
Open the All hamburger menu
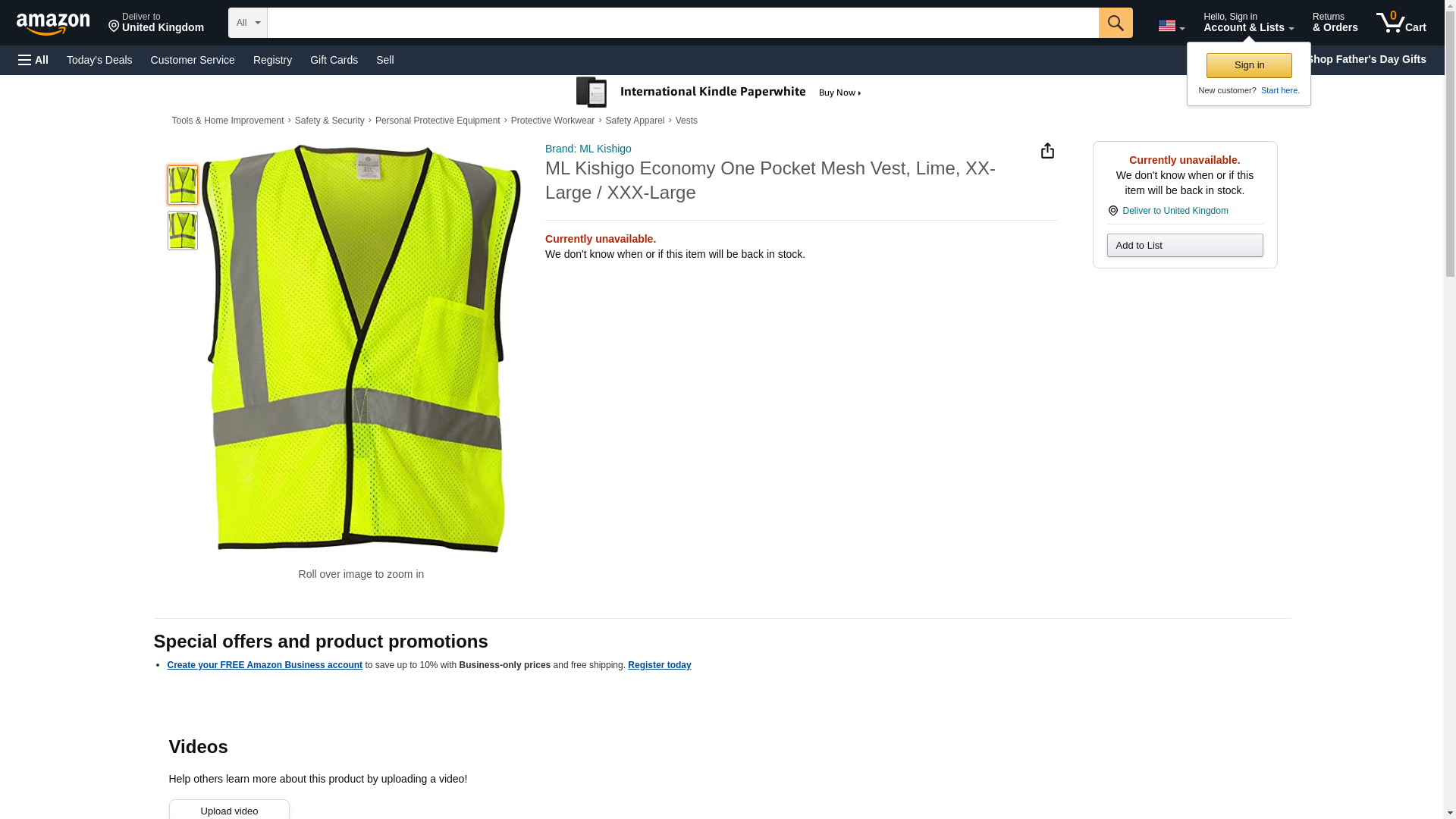coord(33,60)
